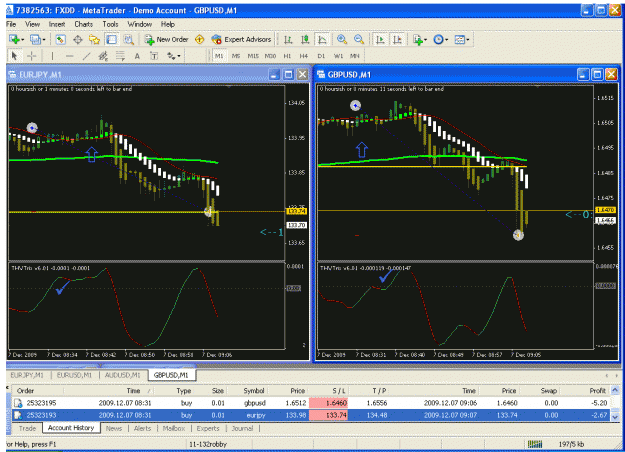
Task: Select the Fibonacci retracement tool icon
Action: pyautogui.click(x=120, y=56)
